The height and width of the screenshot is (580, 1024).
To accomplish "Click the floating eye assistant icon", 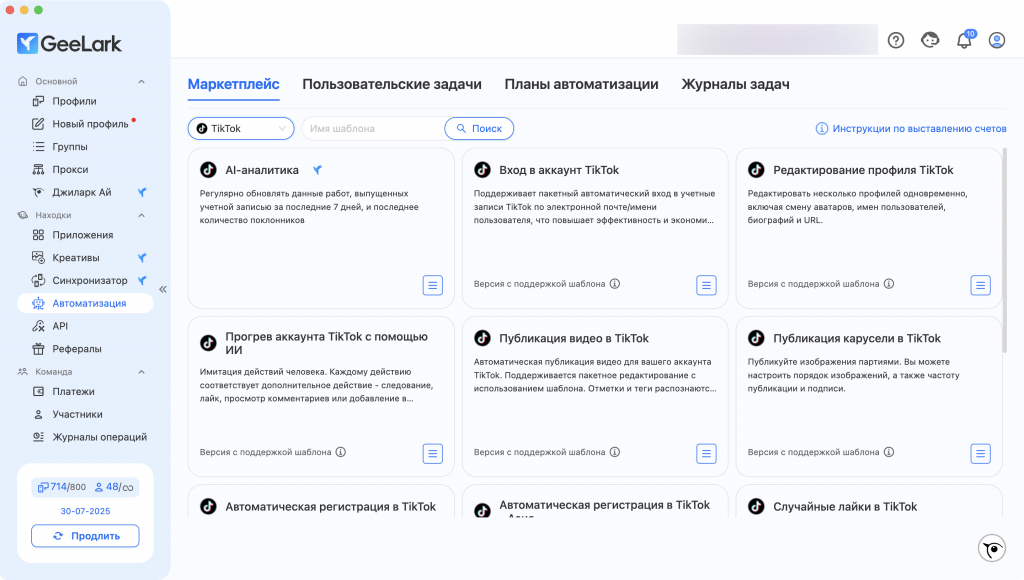I will click(x=991, y=549).
